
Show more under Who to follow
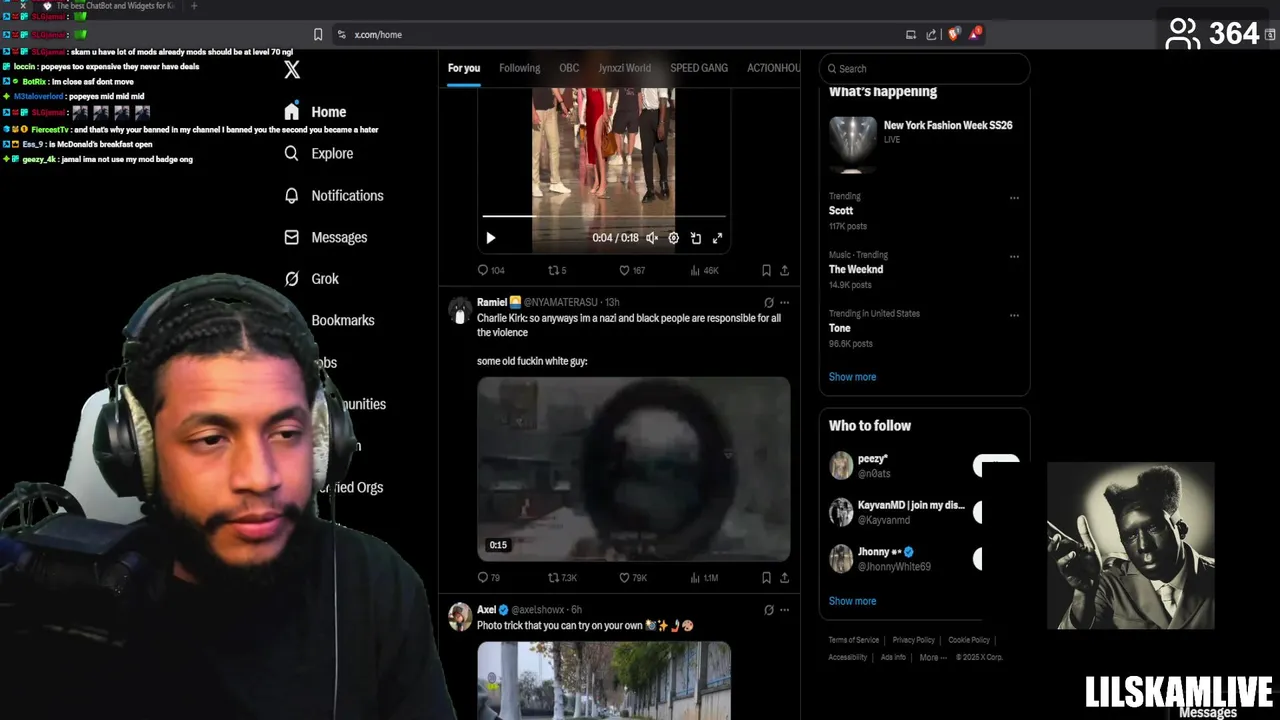point(852,601)
